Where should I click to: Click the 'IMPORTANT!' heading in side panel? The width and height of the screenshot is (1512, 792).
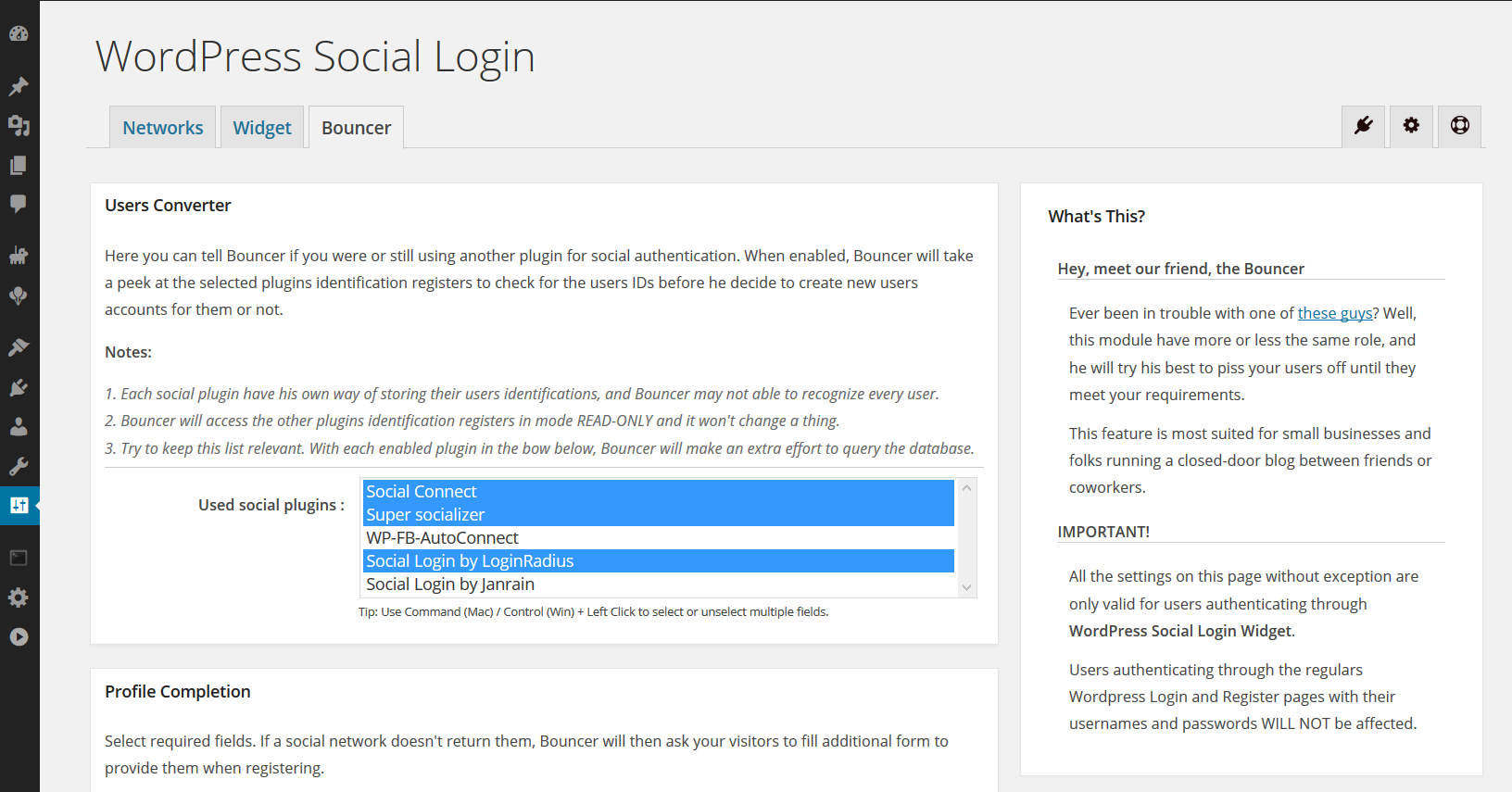pos(1103,532)
